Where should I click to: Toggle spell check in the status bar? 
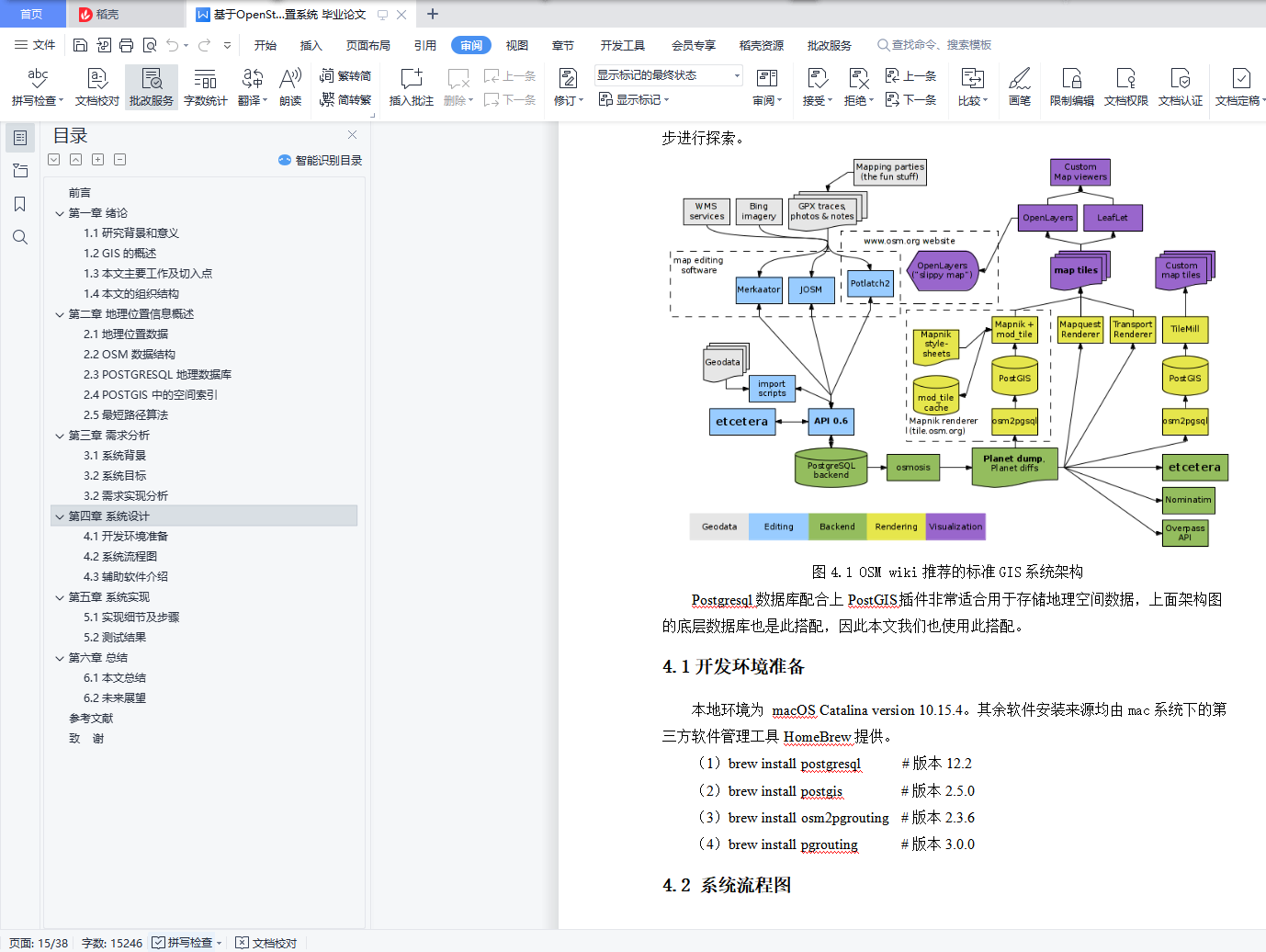tap(187, 943)
